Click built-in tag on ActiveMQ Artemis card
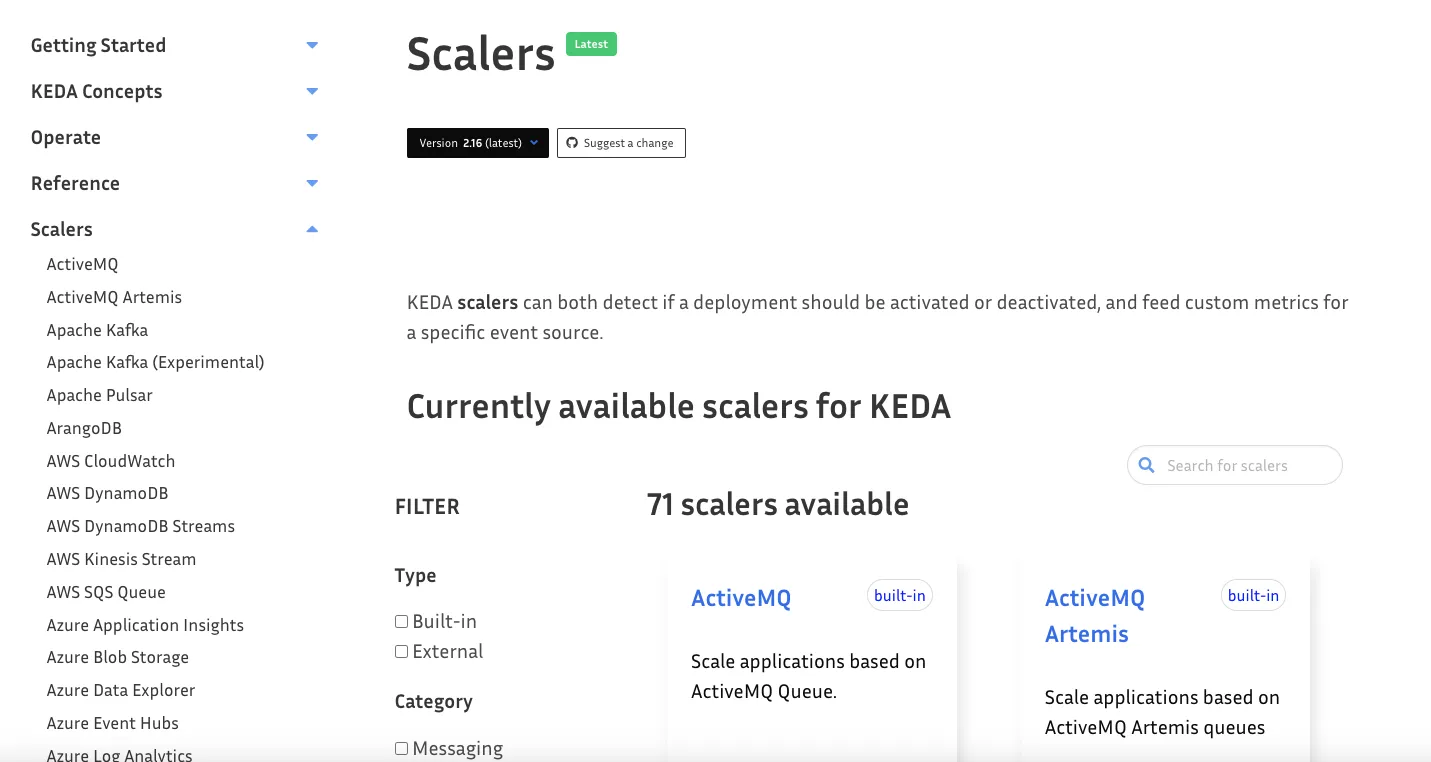Image resolution: width=1431 pixels, height=762 pixels. click(1253, 596)
